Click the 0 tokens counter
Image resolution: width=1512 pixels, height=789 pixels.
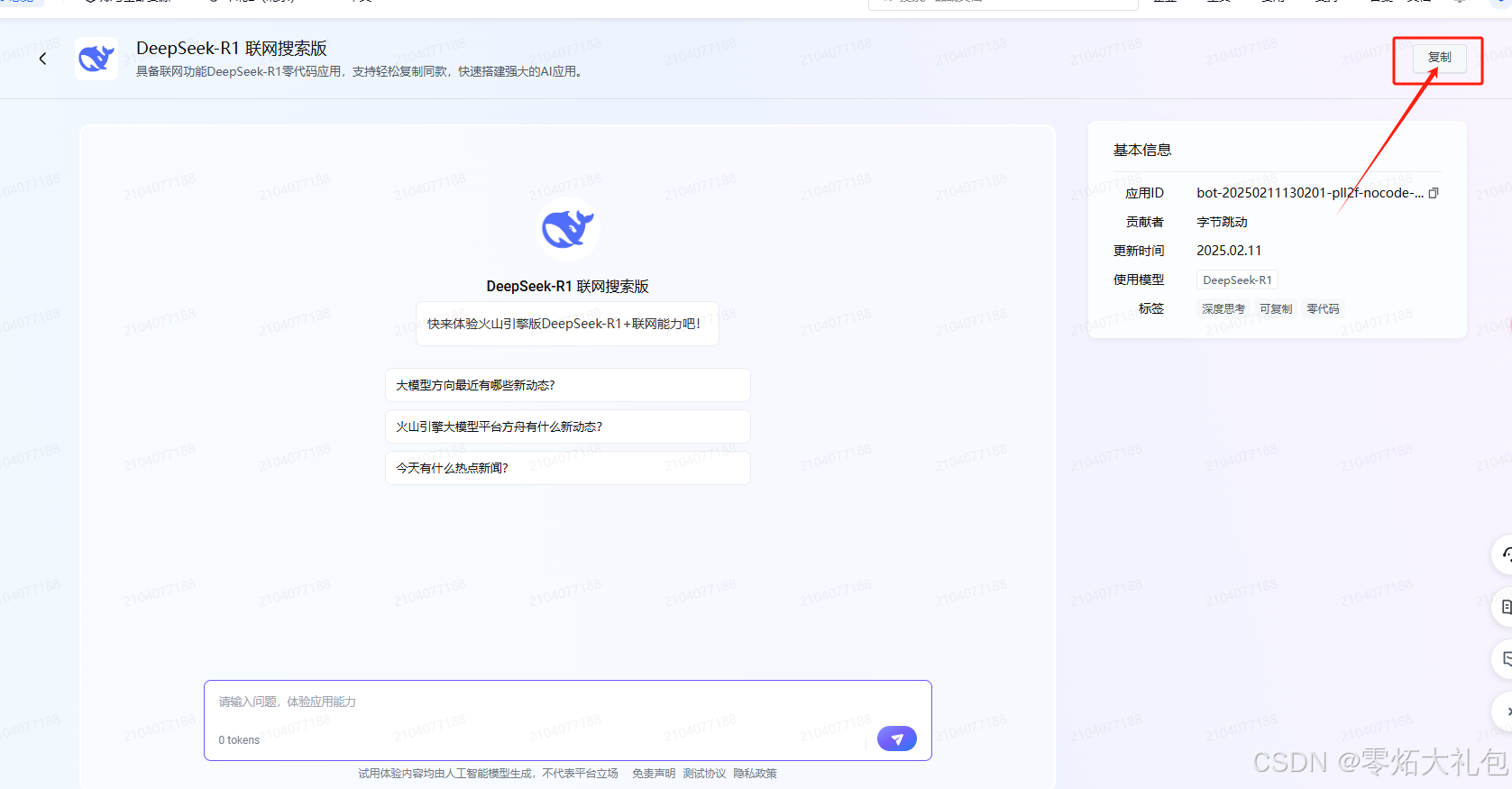point(239,740)
